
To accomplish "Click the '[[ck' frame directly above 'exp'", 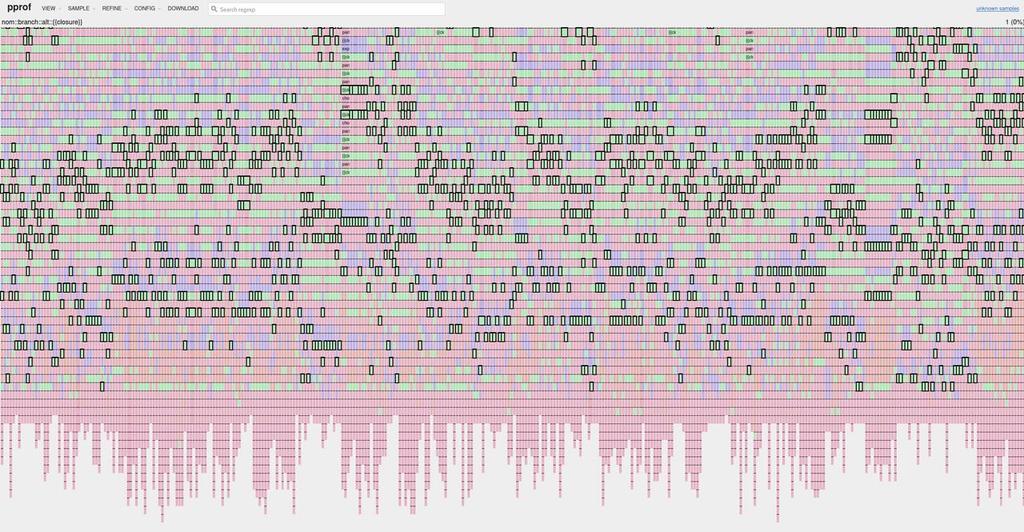I will (346, 40).
